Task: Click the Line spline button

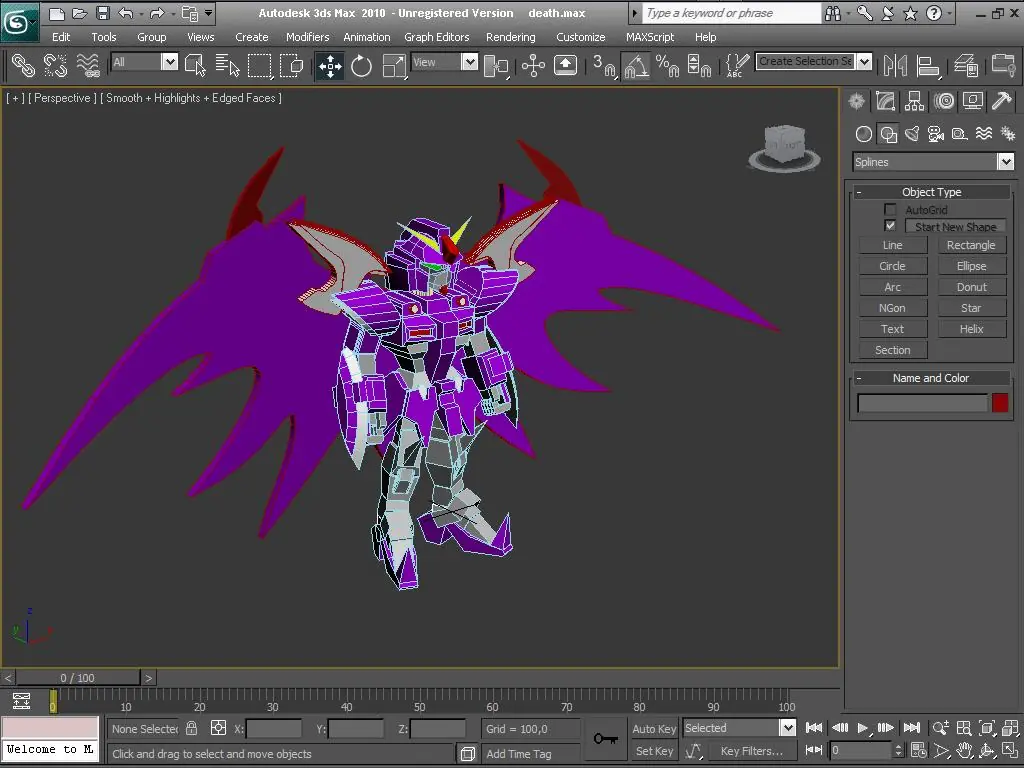Action: [892, 245]
